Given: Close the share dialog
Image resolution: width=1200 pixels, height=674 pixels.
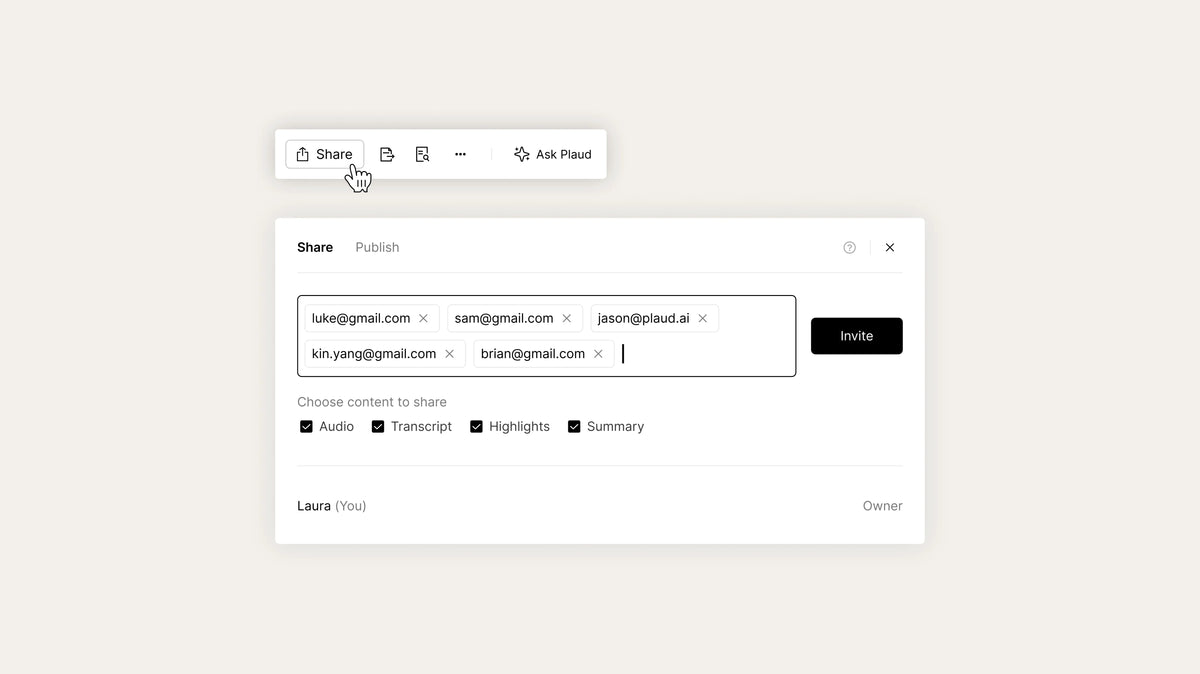Looking at the screenshot, I should coord(890,248).
